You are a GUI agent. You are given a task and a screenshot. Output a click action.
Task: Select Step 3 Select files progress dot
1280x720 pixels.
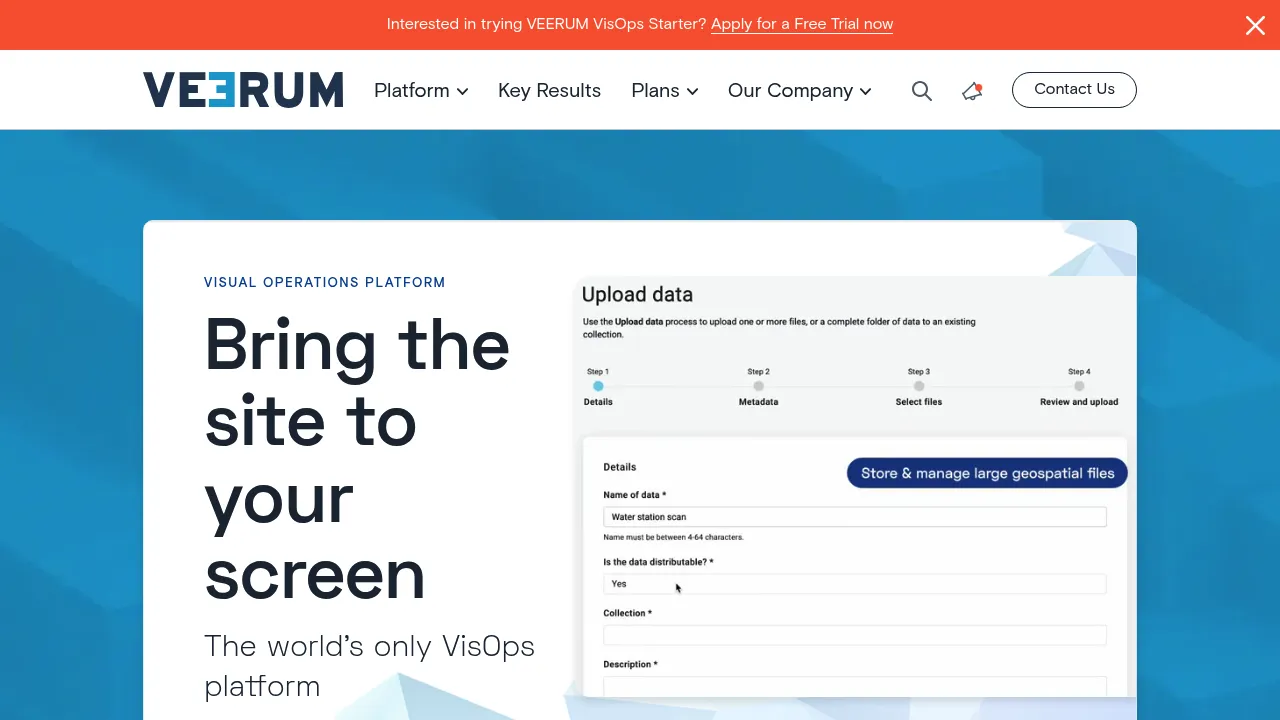pos(919,386)
